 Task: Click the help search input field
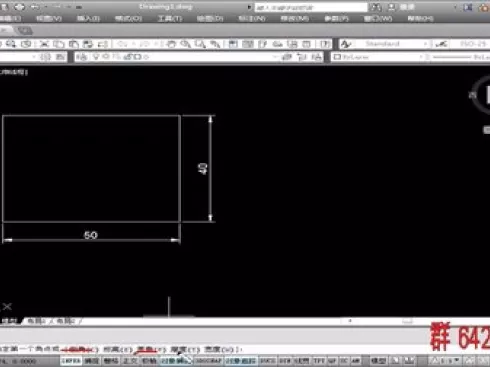(x=311, y=7)
